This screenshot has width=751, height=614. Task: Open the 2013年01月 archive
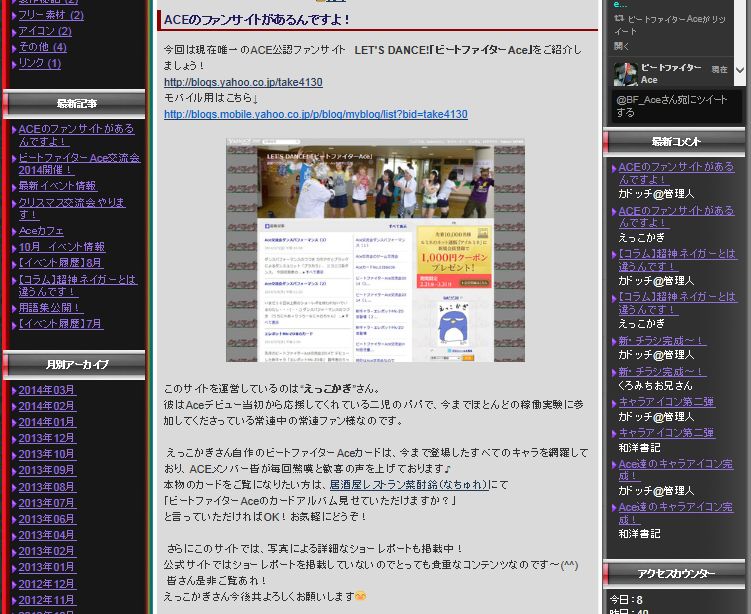47,567
